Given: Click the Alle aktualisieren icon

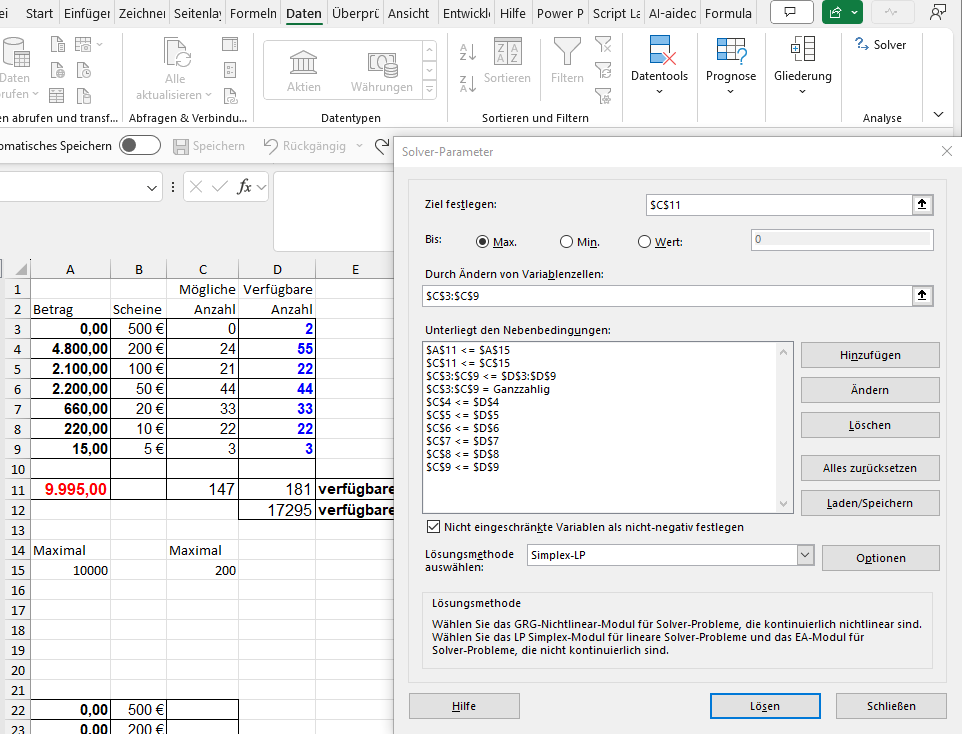Looking at the screenshot, I should (177, 52).
